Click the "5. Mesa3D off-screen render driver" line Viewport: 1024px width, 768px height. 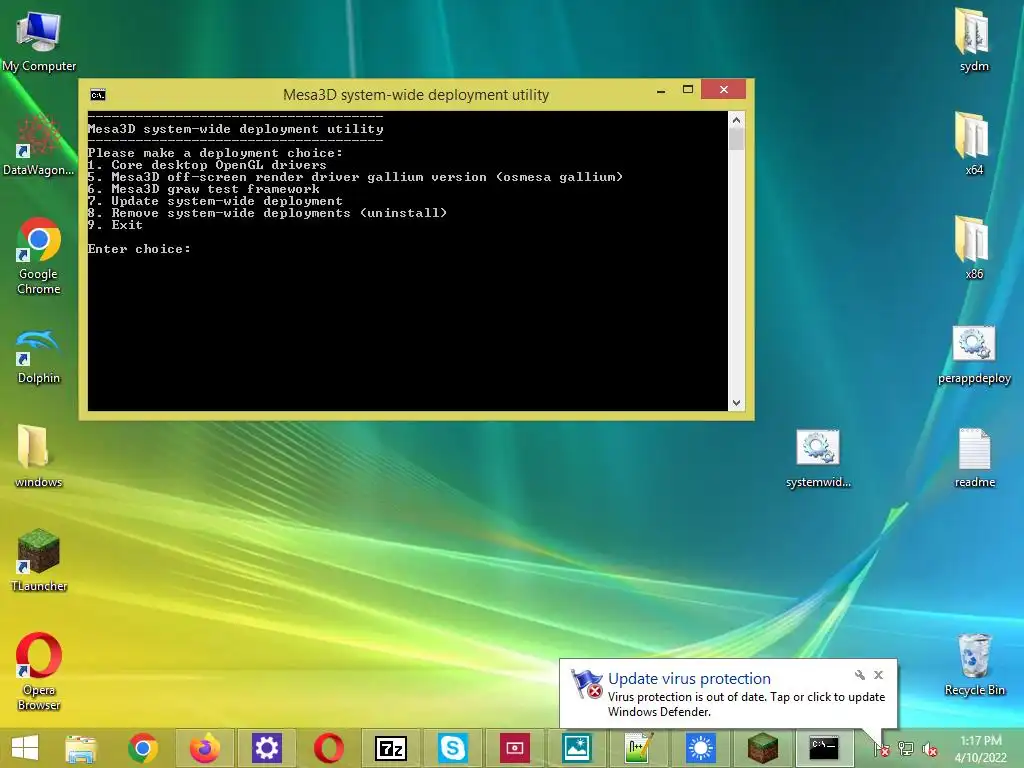[355, 177]
